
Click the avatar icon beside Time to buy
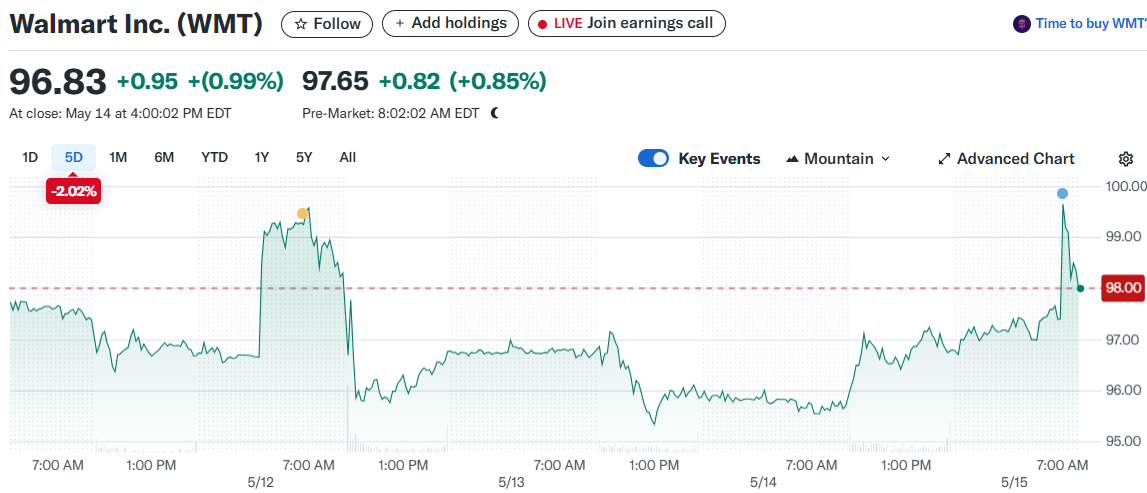point(1021,24)
